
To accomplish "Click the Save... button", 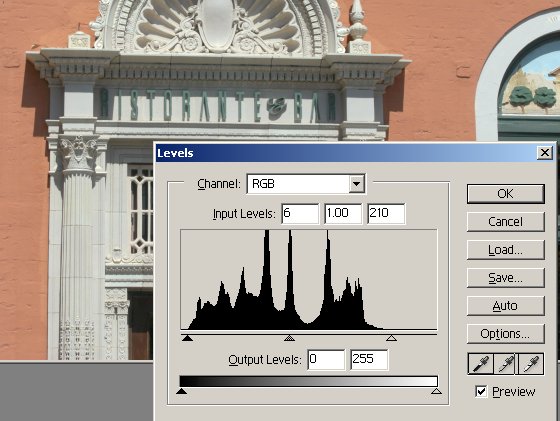I will click(505, 277).
